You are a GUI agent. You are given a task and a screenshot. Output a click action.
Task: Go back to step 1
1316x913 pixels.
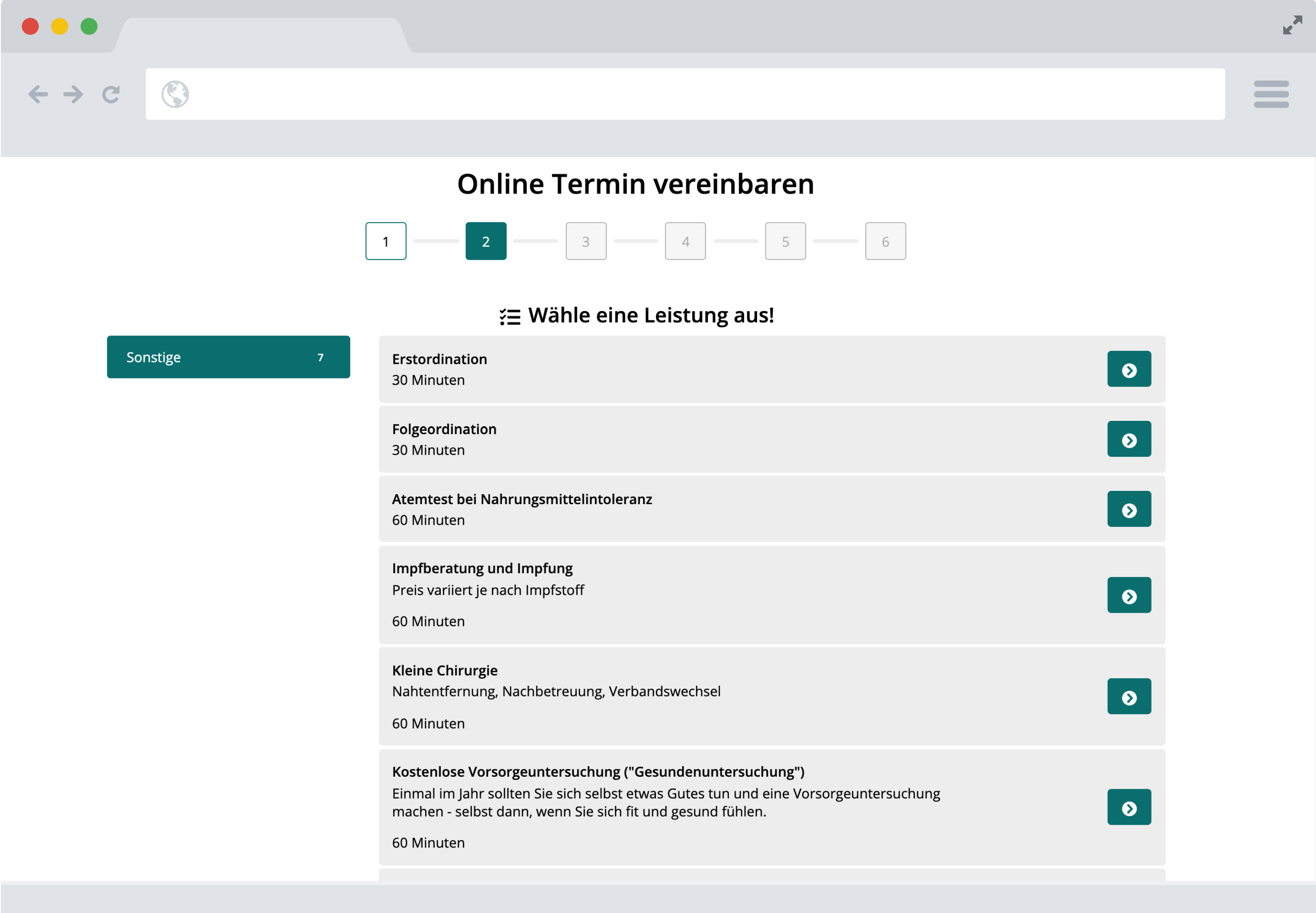coord(386,241)
